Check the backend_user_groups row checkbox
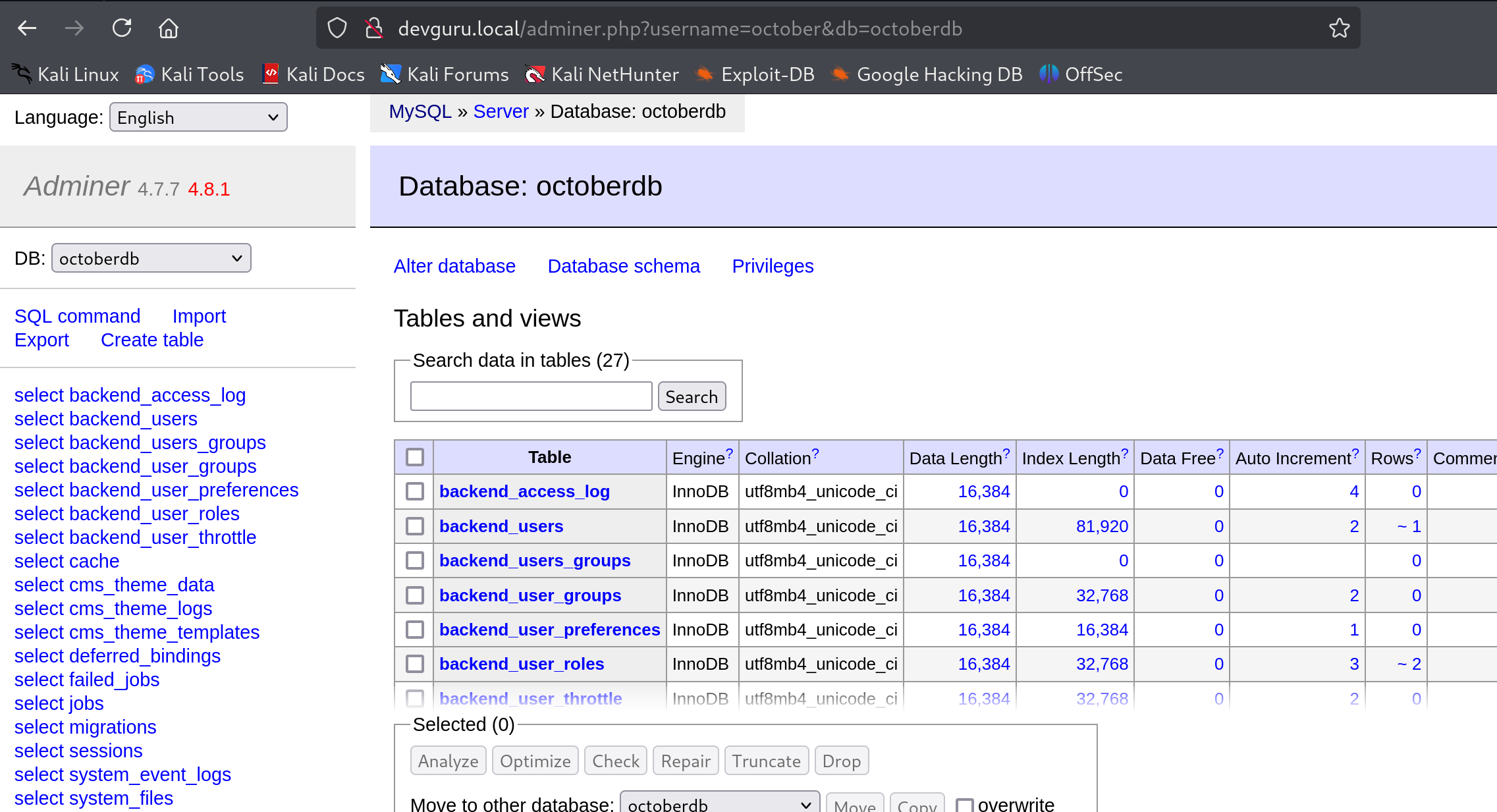This screenshot has width=1497, height=812. (415, 595)
